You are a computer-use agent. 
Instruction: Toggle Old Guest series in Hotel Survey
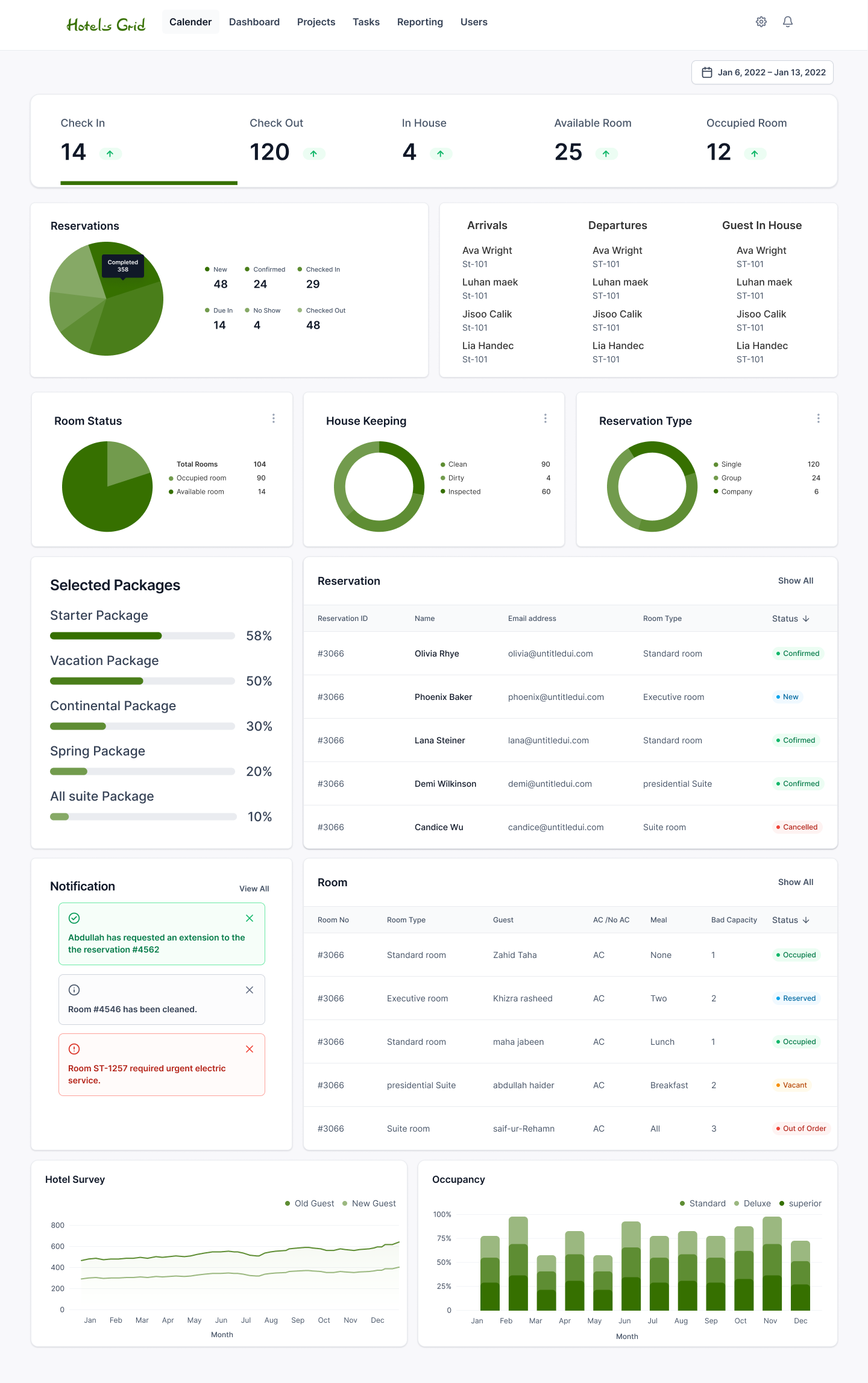point(309,1203)
